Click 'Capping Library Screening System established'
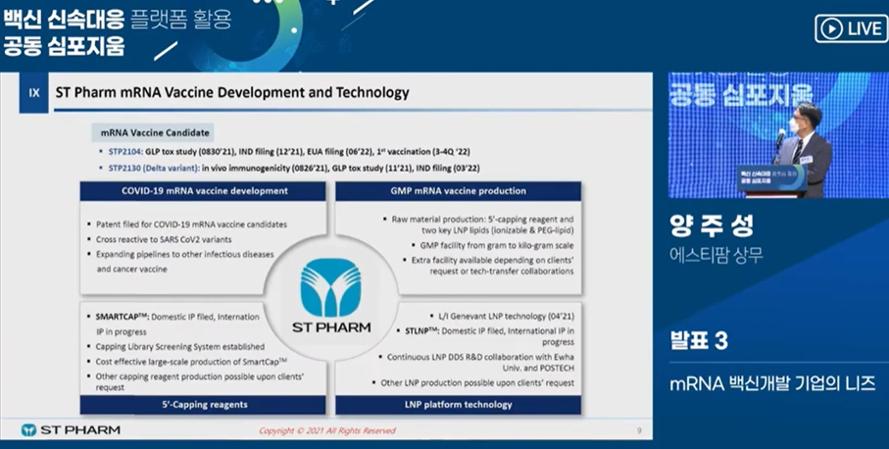Screen dimensions: 889x449 180,346
